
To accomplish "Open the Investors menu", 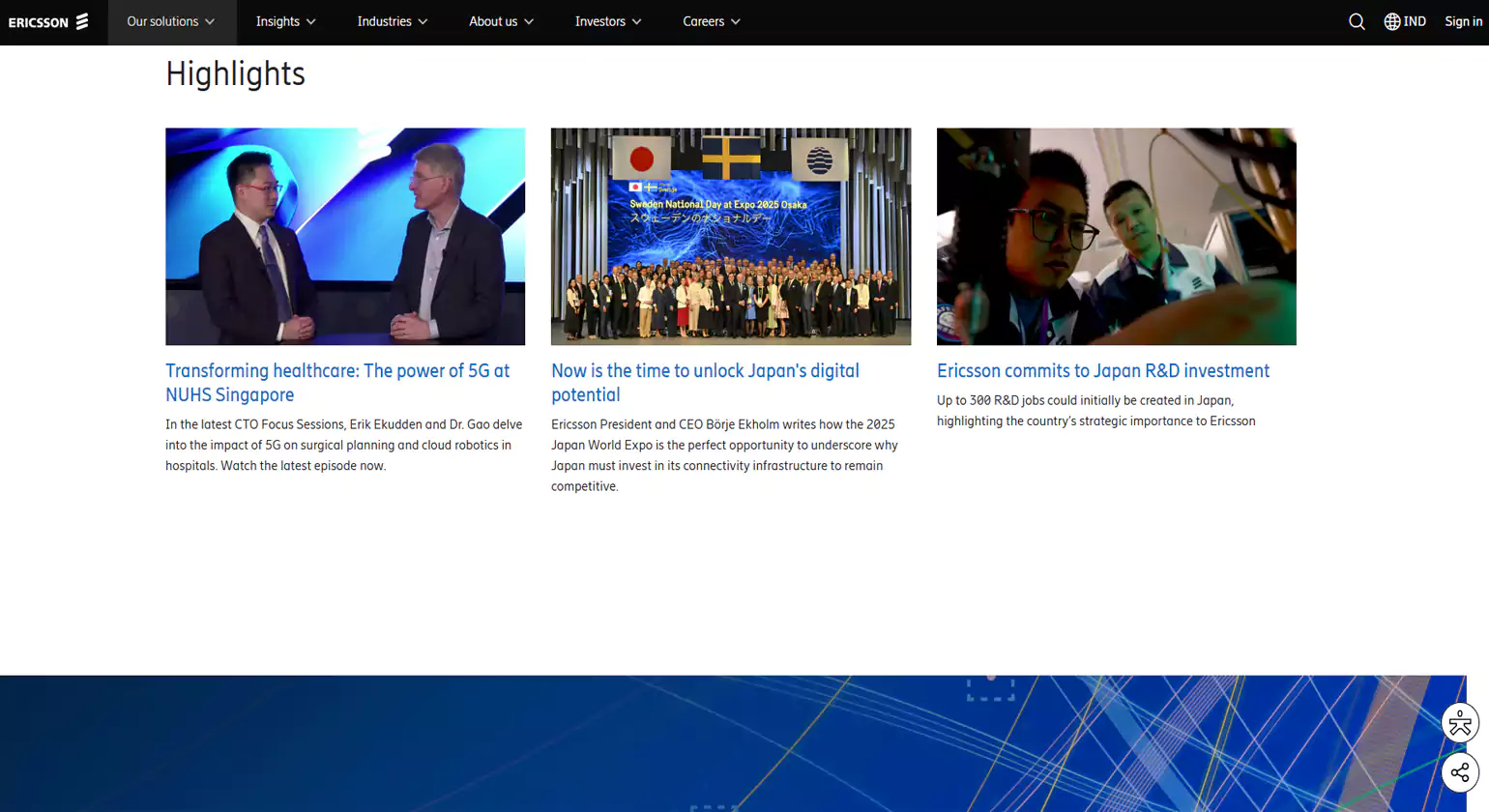I will [607, 21].
